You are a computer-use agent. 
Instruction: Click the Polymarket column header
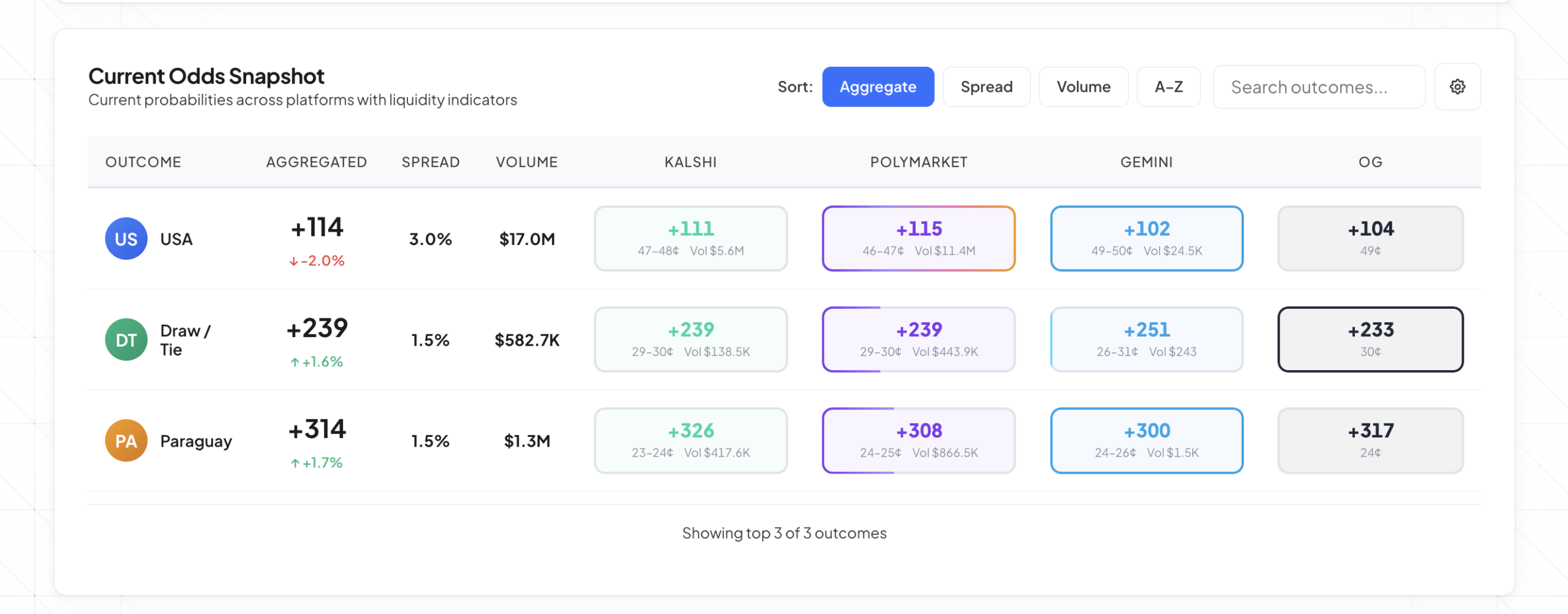click(918, 162)
